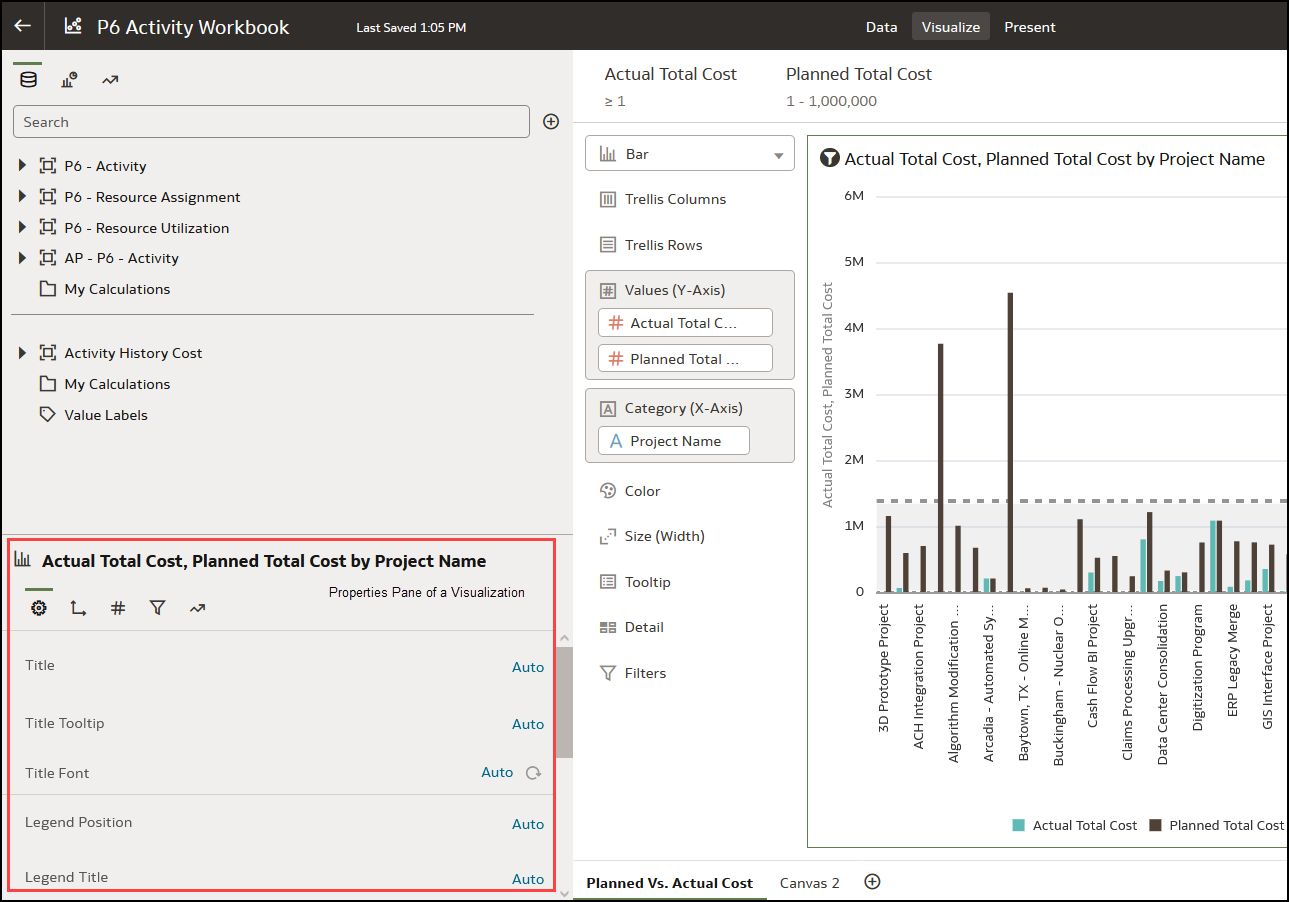Click the tallest Baytown planned cost bar
The height and width of the screenshot is (902, 1289).
(1010, 442)
